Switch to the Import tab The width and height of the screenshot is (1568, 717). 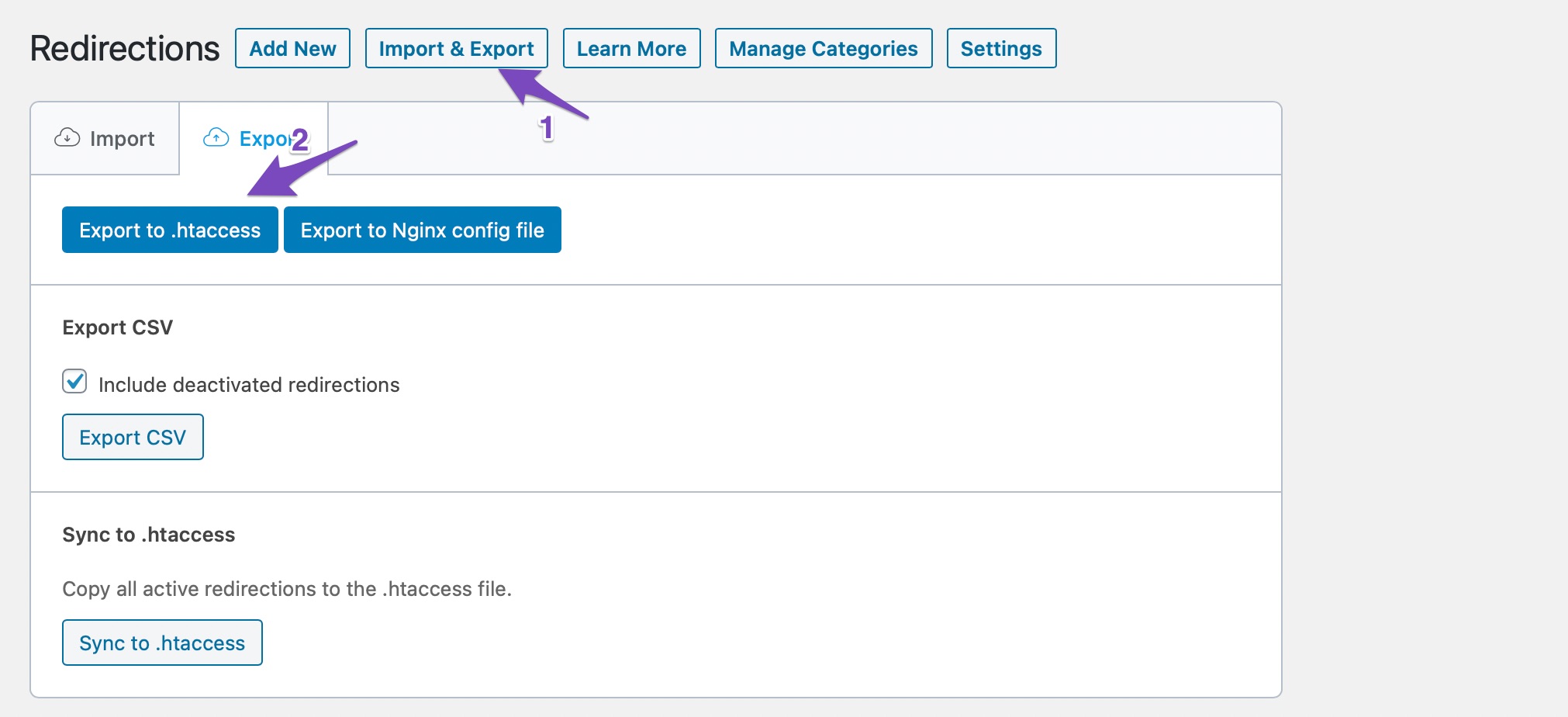[x=105, y=138]
